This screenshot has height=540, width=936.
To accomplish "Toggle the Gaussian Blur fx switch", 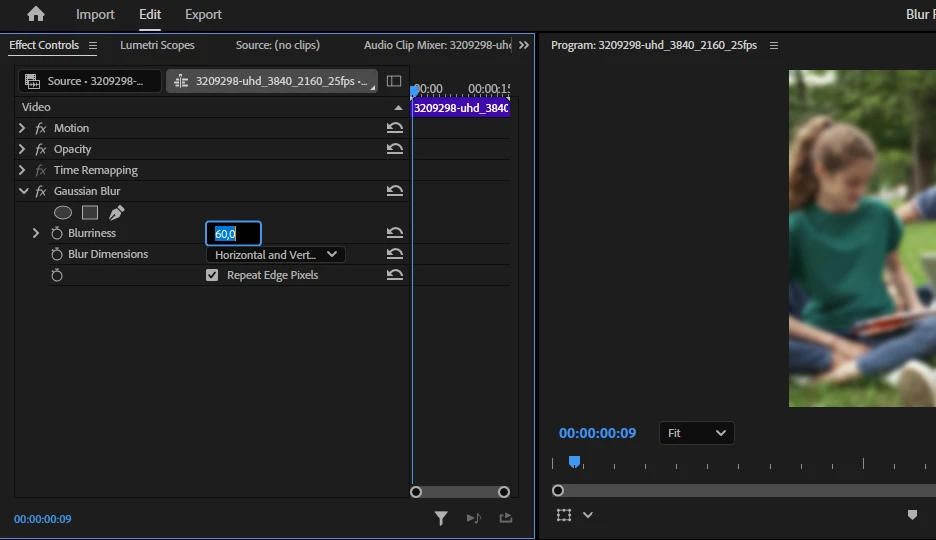I will 41,191.
